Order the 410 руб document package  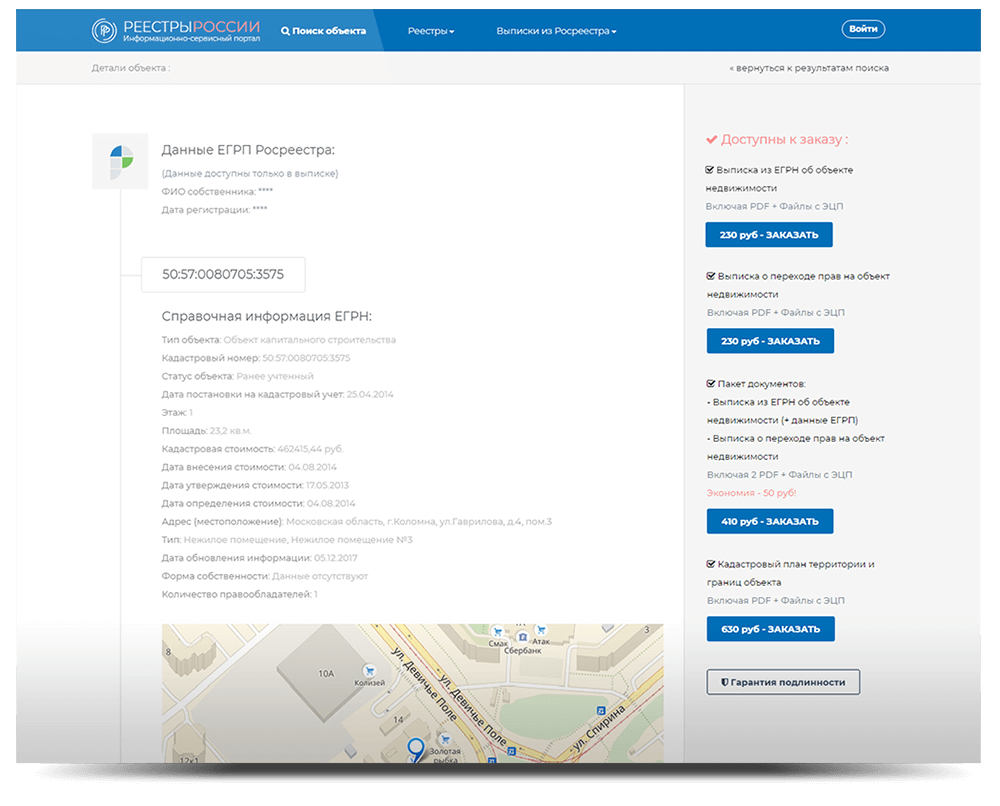[769, 521]
